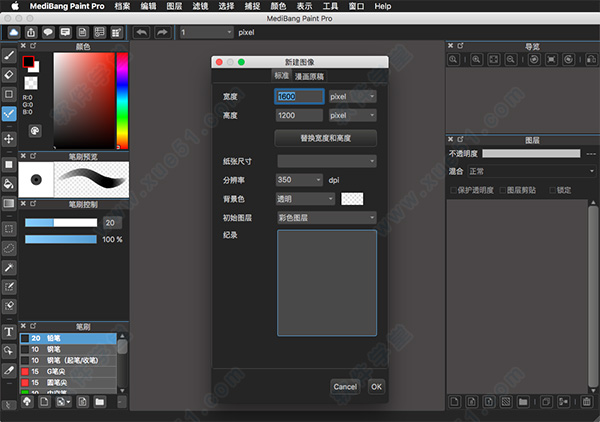Toggle 图层剪贴 checkbox
This screenshot has height=422, width=600.
pos(503,190)
